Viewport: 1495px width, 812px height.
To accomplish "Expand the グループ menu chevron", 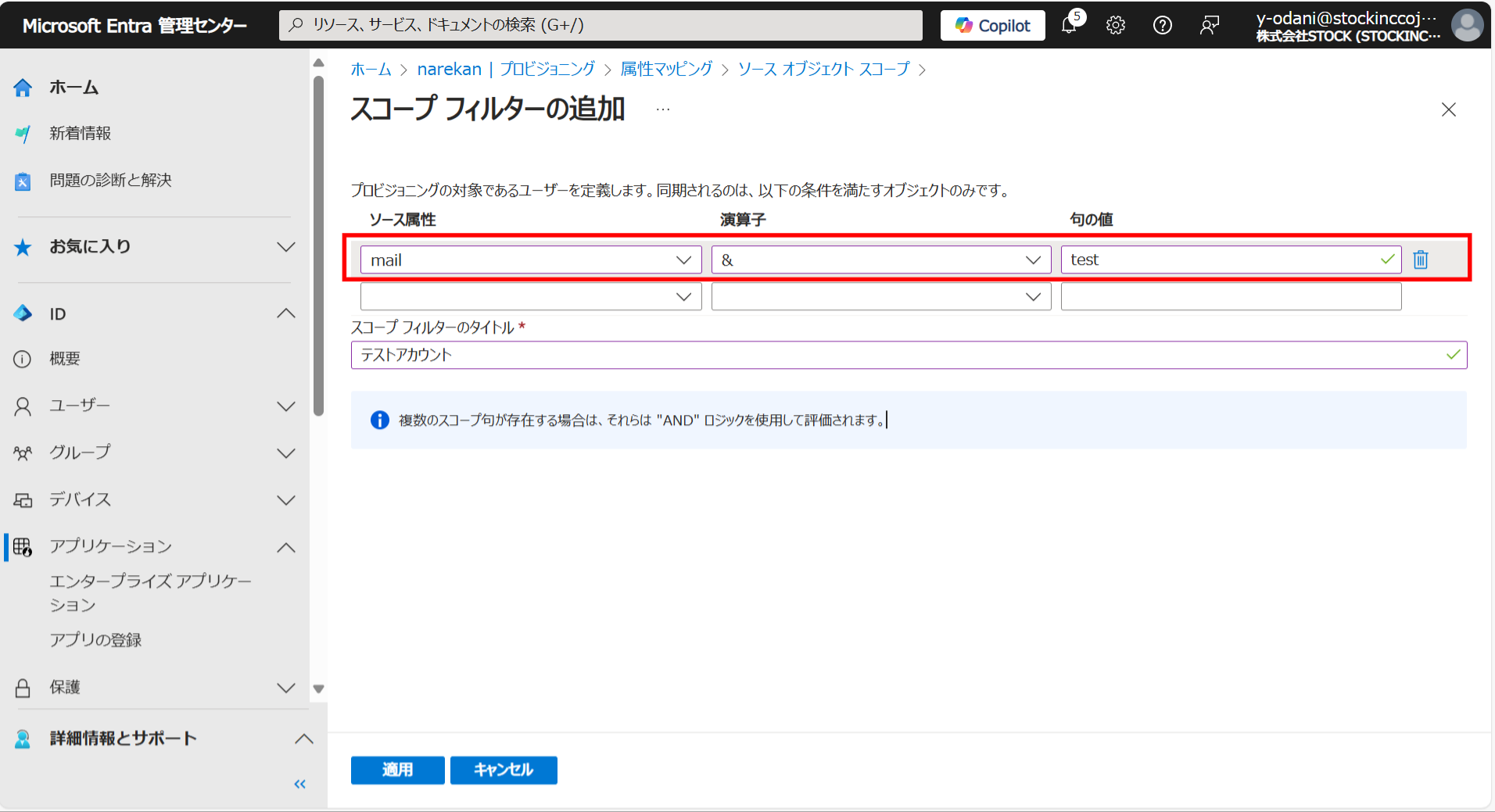I will [x=286, y=453].
